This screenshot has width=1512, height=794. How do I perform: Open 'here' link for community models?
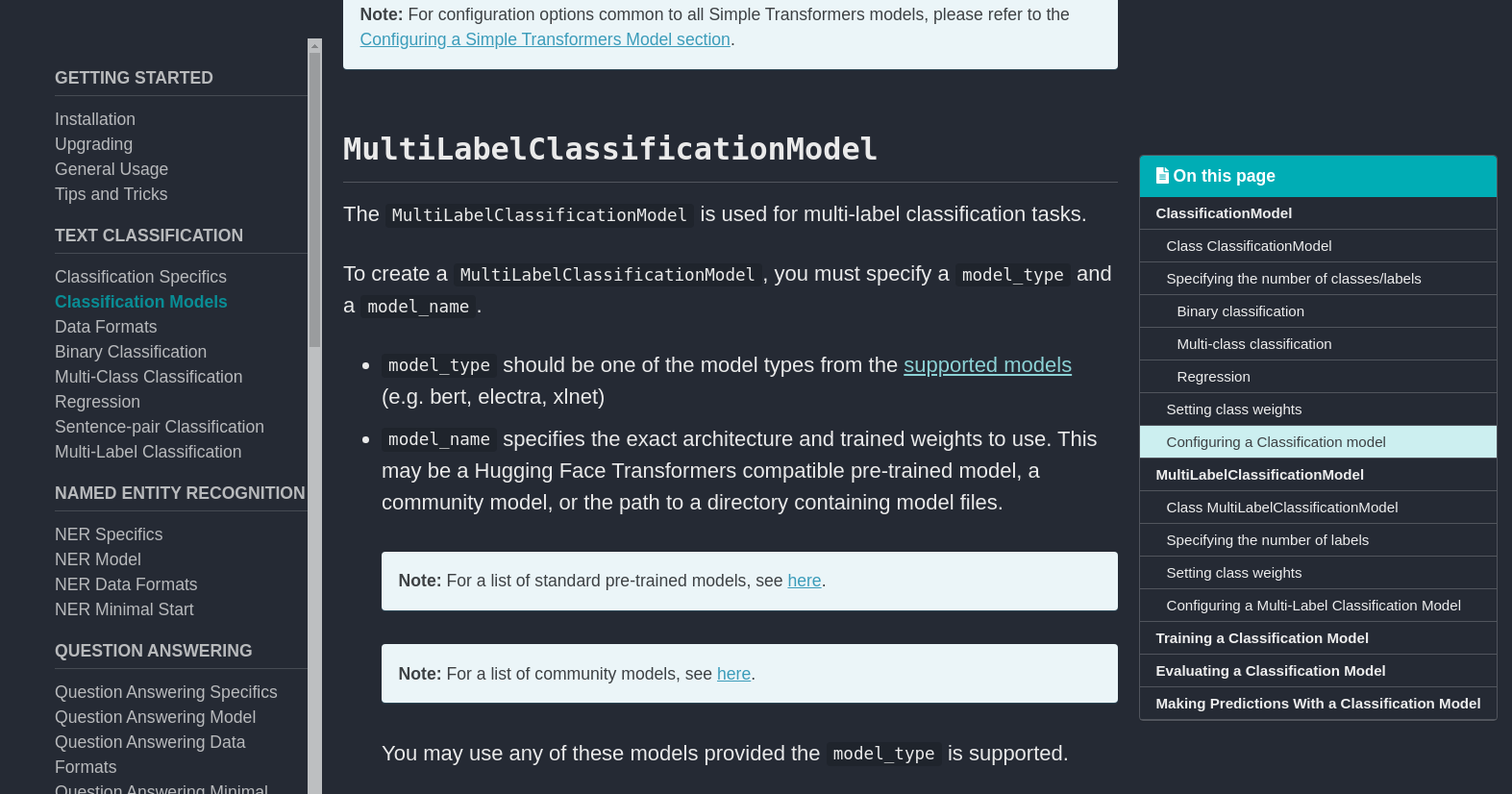click(x=733, y=673)
